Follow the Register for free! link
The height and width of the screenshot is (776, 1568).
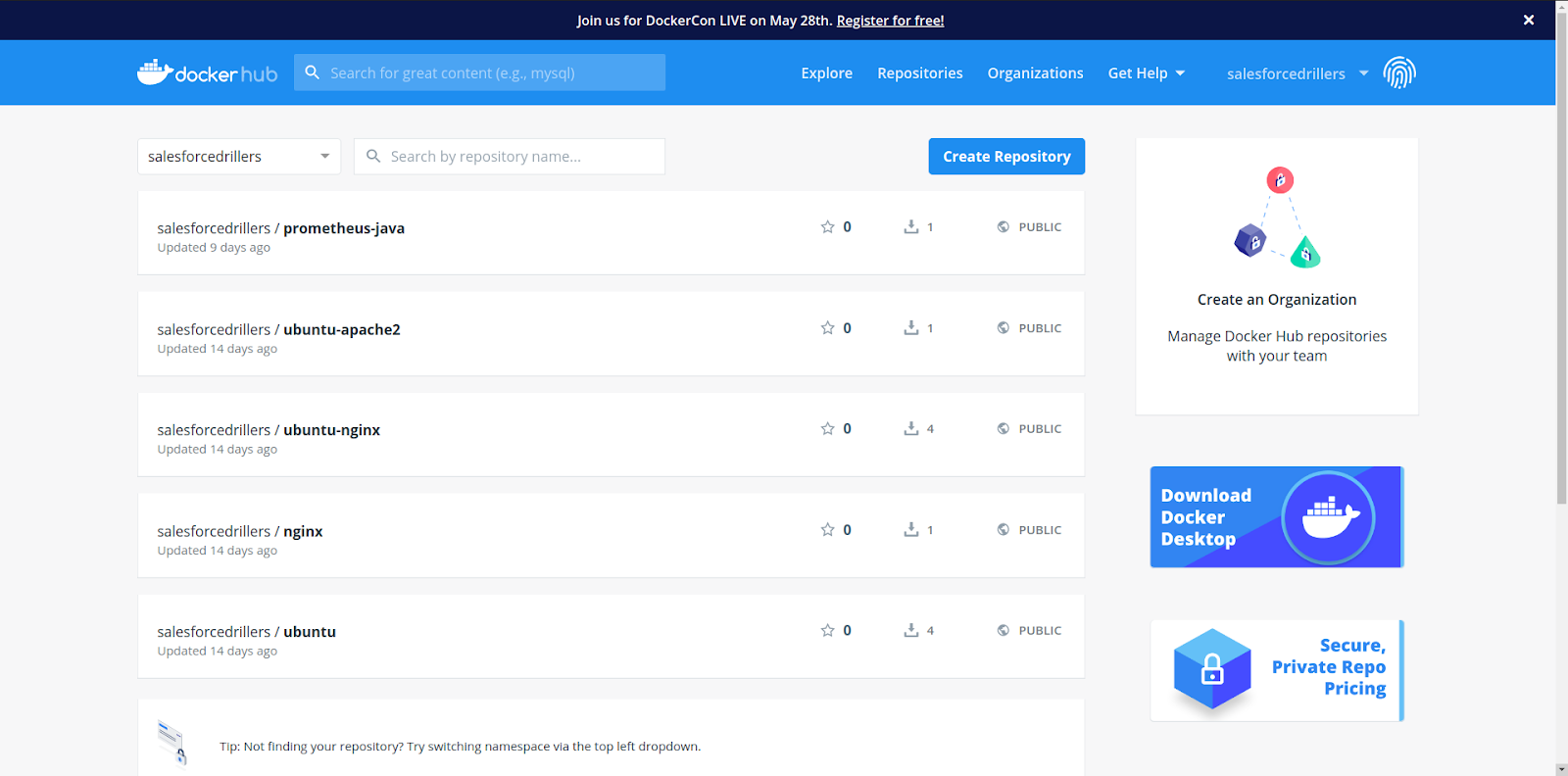pyautogui.click(x=890, y=21)
